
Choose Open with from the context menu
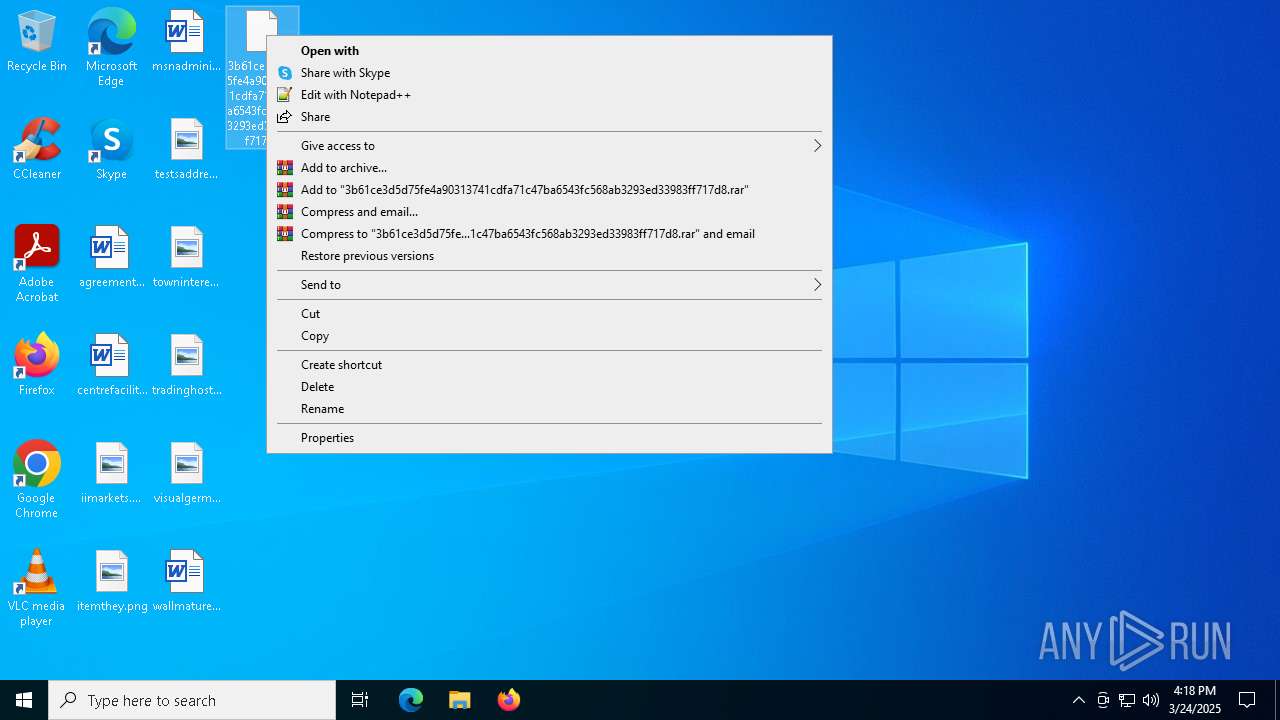click(549, 51)
